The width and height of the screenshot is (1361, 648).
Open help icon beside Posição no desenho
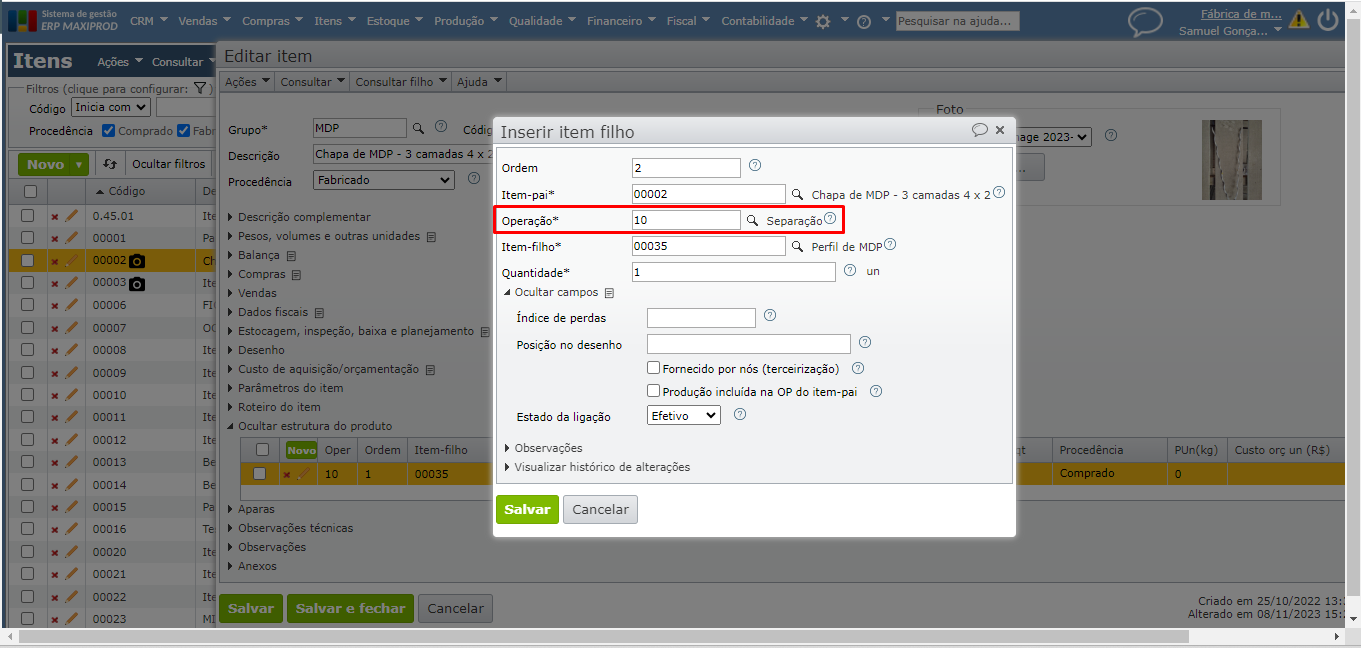(865, 343)
